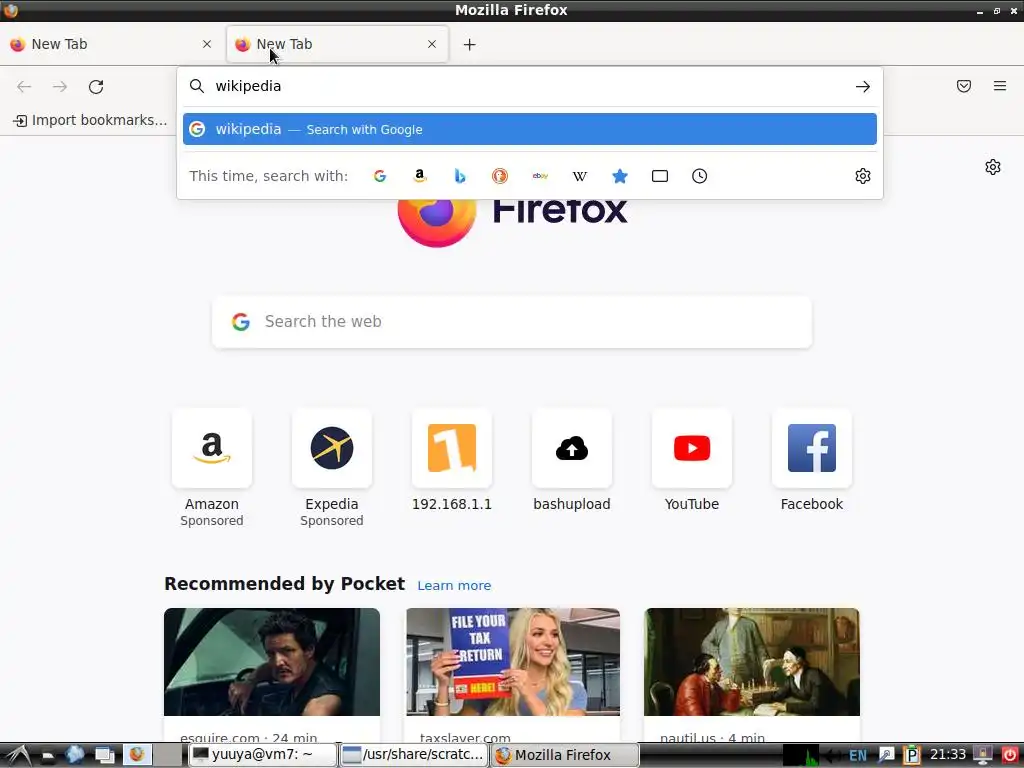
Task: Open the yuuya@vm7 terminal taskbar button
Action: pyautogui.click(x=263, y=755)
